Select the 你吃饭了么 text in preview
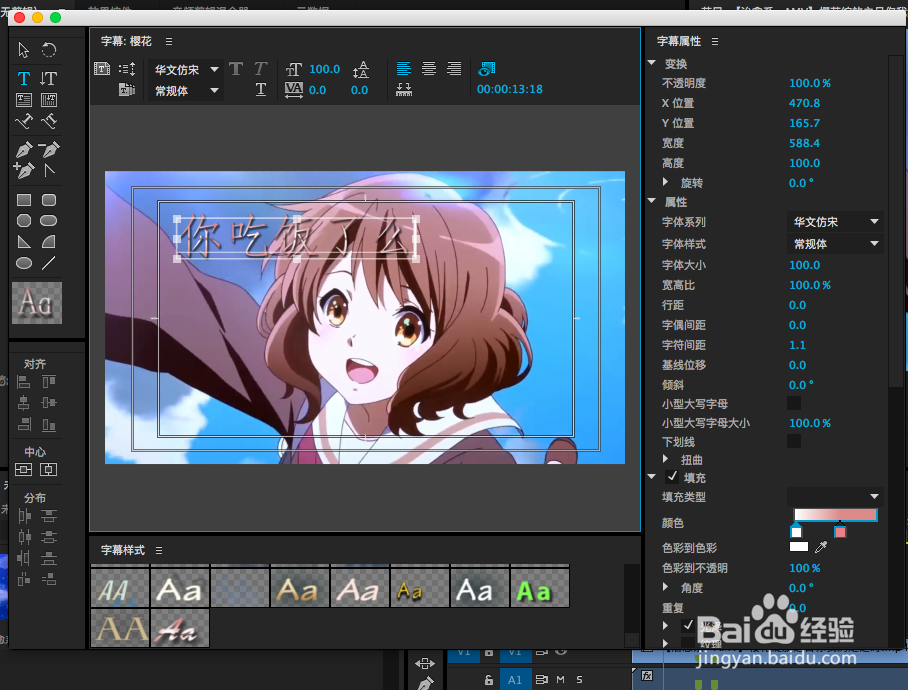The width and height of the screenshot is (908, 690). point(296,238)
